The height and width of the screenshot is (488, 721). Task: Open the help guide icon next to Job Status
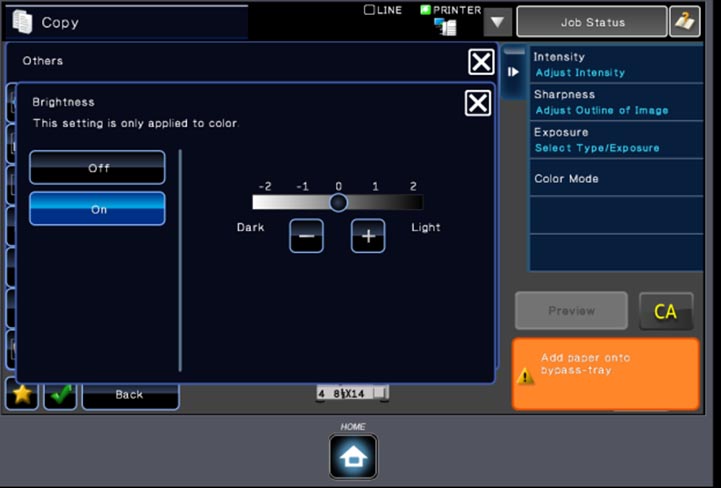(685, 21)
